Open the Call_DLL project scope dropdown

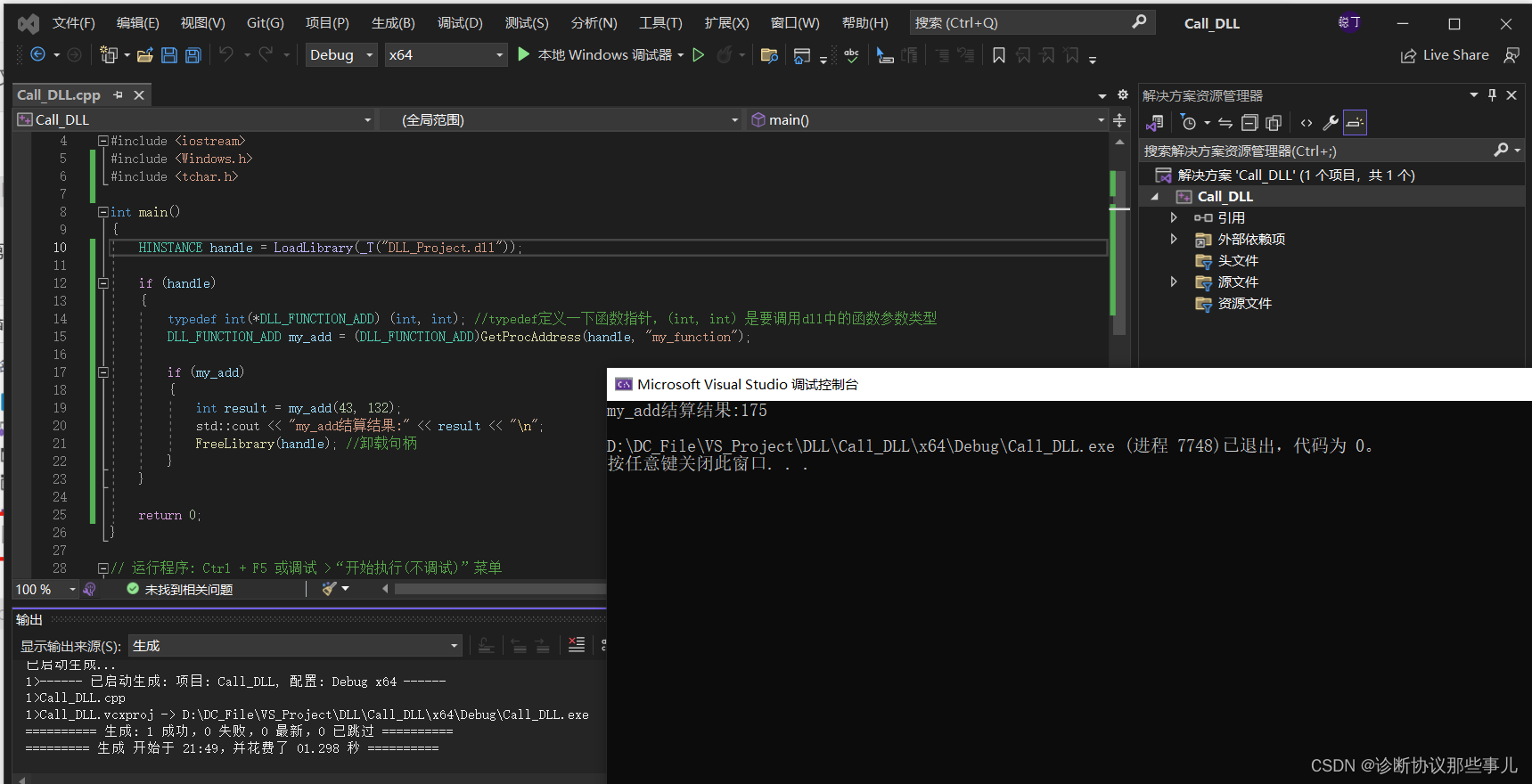tap(194, 119)
